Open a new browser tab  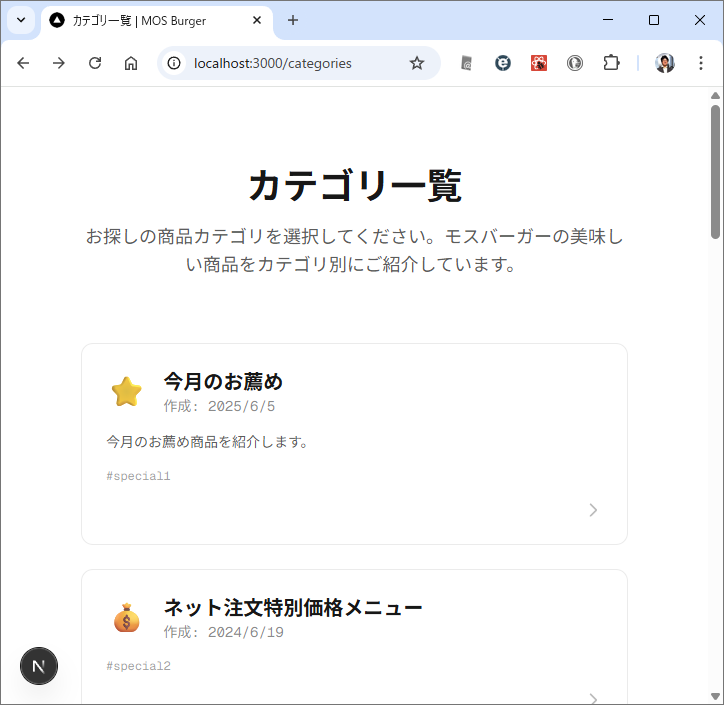point(293,20)
